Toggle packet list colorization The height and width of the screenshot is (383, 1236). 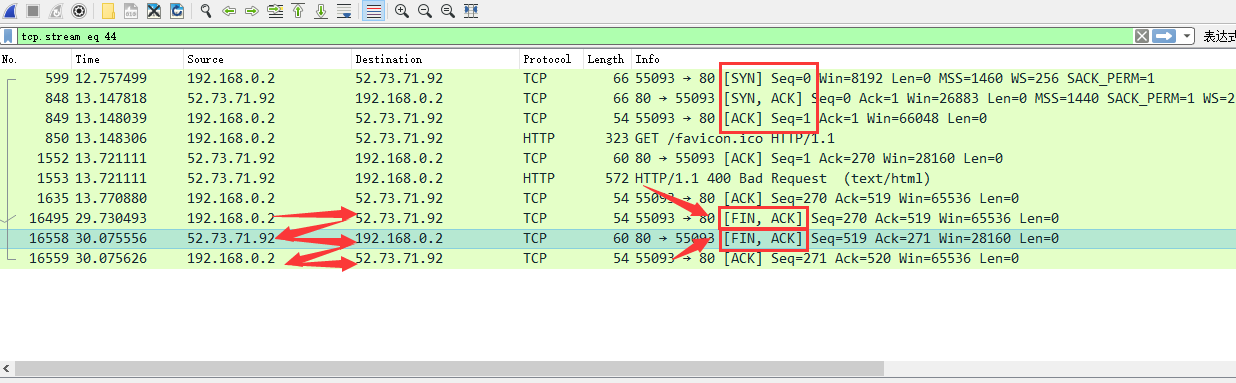click(373, 11)
